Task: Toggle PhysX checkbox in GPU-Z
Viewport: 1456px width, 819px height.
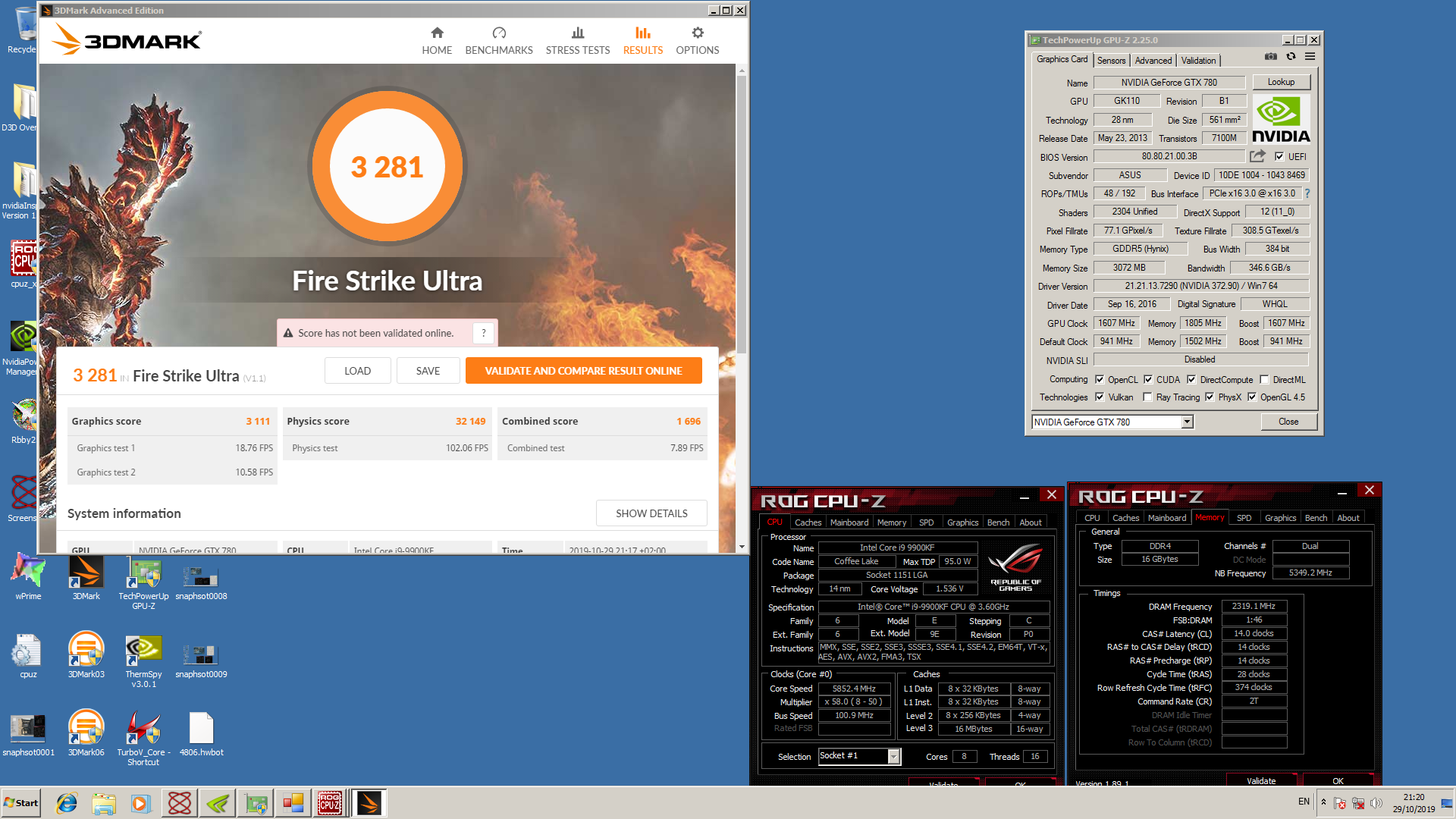Action: click(x=1210, y=397)
